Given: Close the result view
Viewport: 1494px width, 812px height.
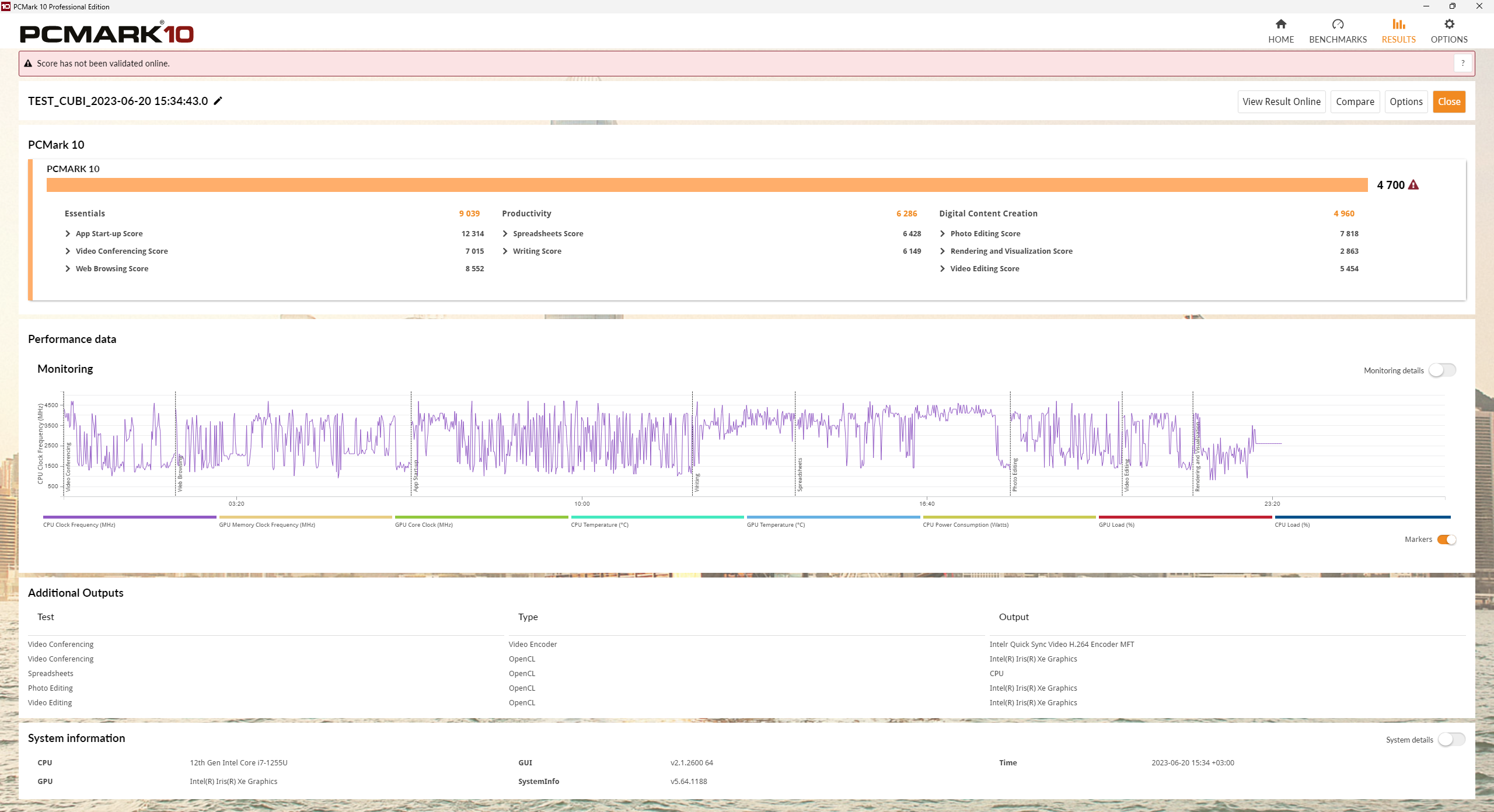Looking at the screenshot, I should tap(1449, 101).
